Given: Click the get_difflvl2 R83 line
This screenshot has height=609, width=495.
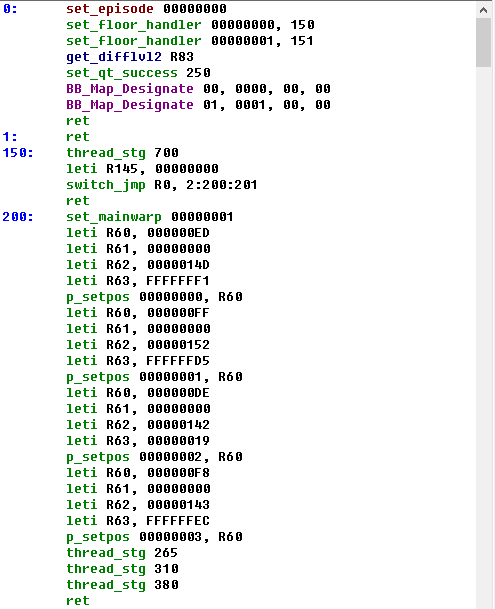Looking at the screenshot, I should 130,57.
